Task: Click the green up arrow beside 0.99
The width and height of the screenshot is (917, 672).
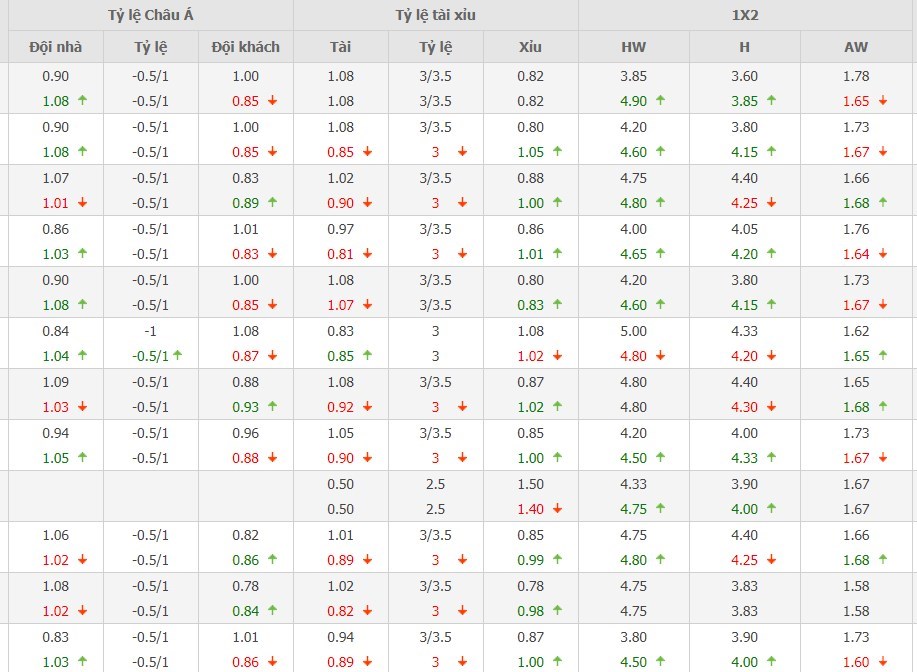Action: [x=557, y=560]
